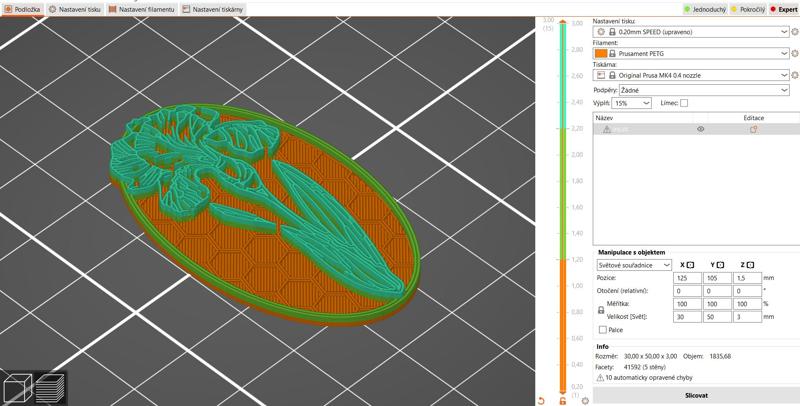Click the Velikost Y field showing 50
800x406 pixels.
point(717,317)
